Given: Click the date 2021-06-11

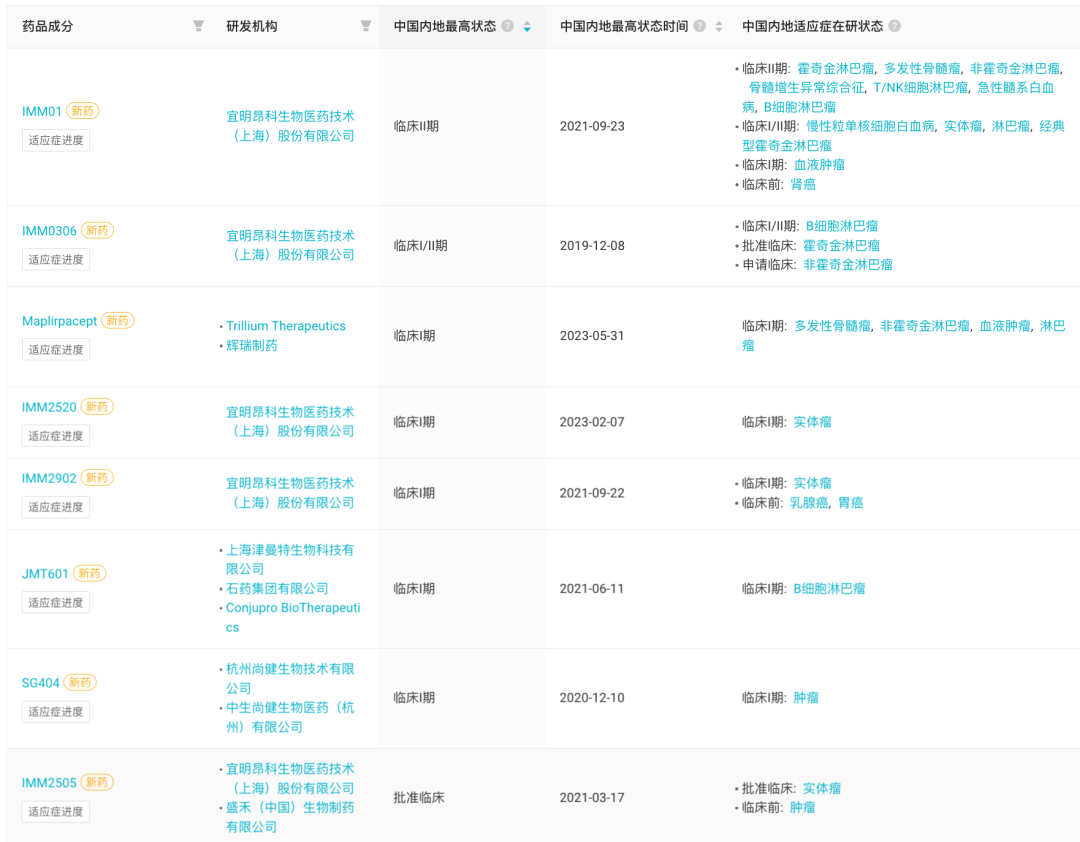Looking at the screenshot, I should [592, 588].
